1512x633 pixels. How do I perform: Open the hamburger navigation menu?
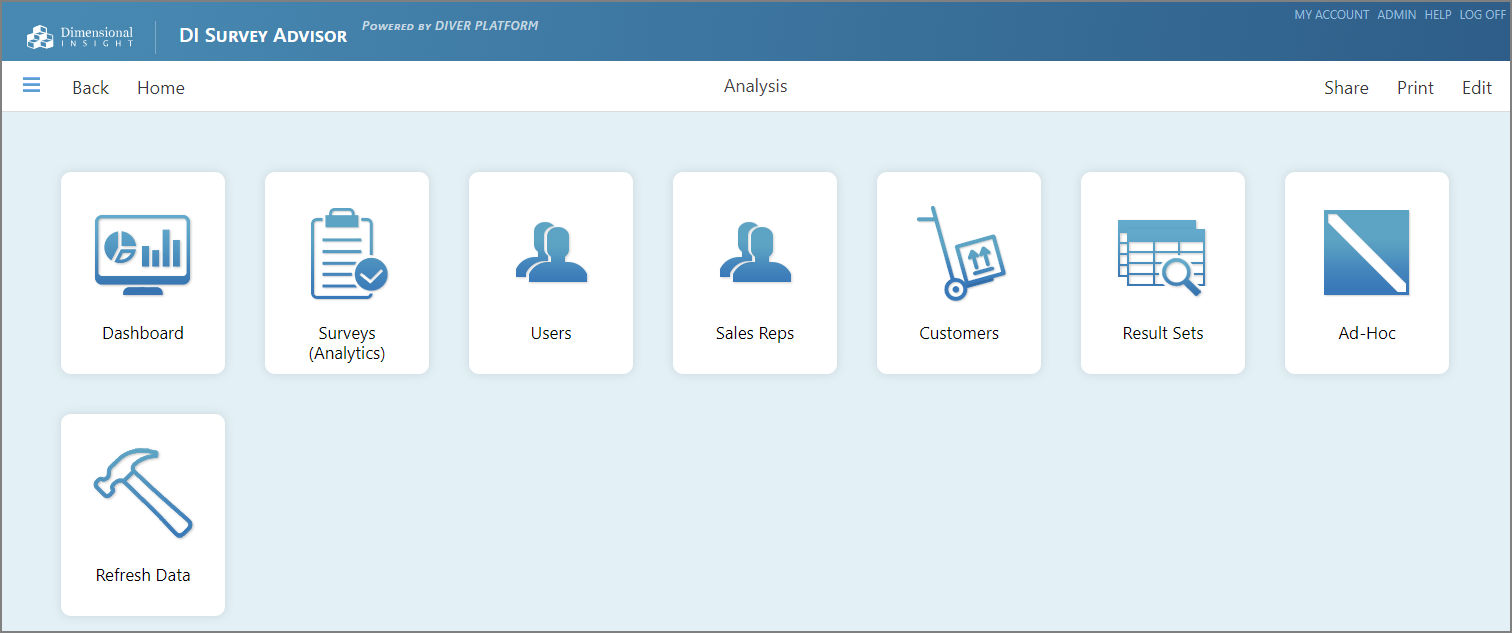[x=31, y=85]
